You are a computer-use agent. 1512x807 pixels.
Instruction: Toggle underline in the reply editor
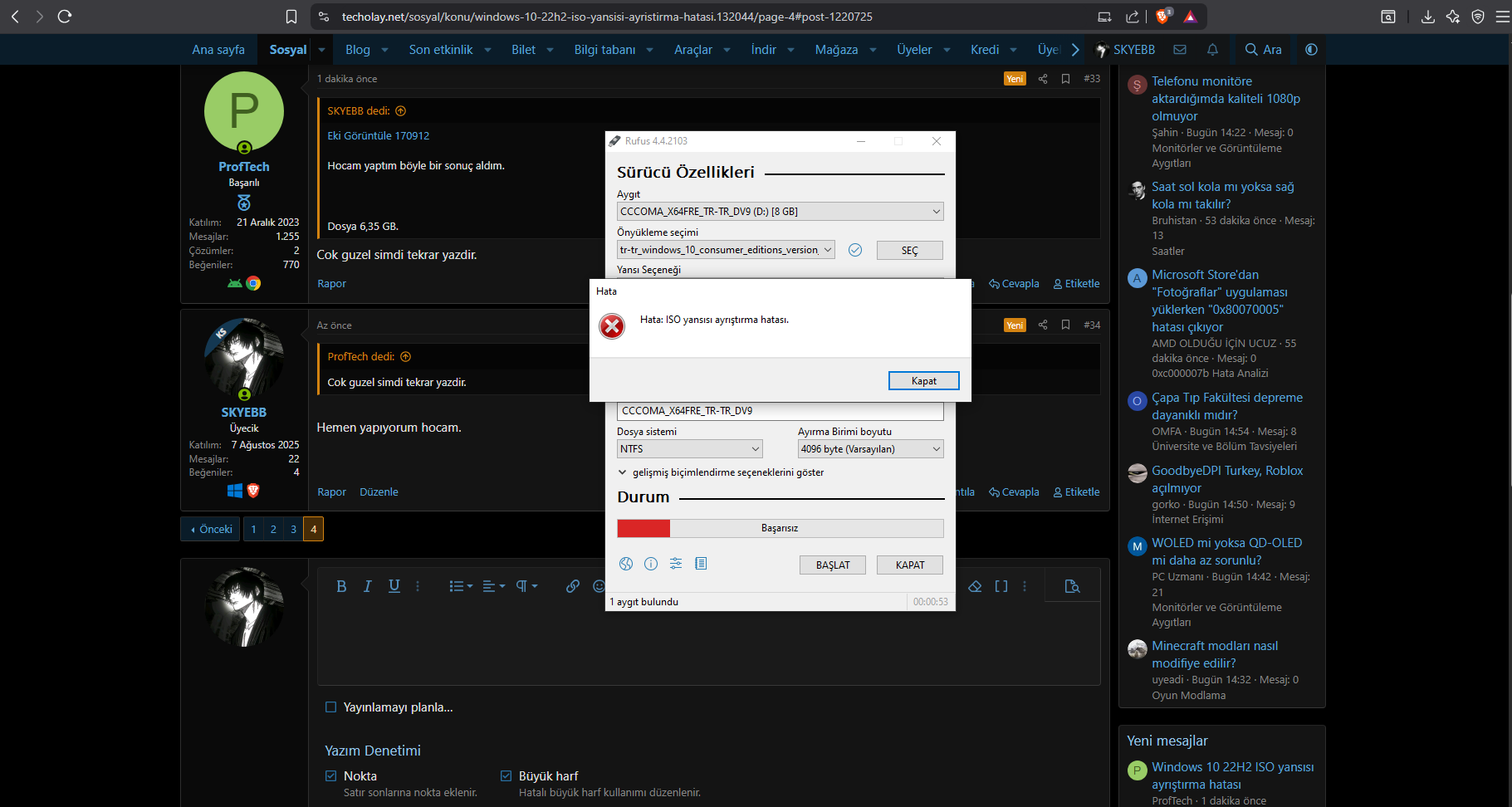(394, 586)
